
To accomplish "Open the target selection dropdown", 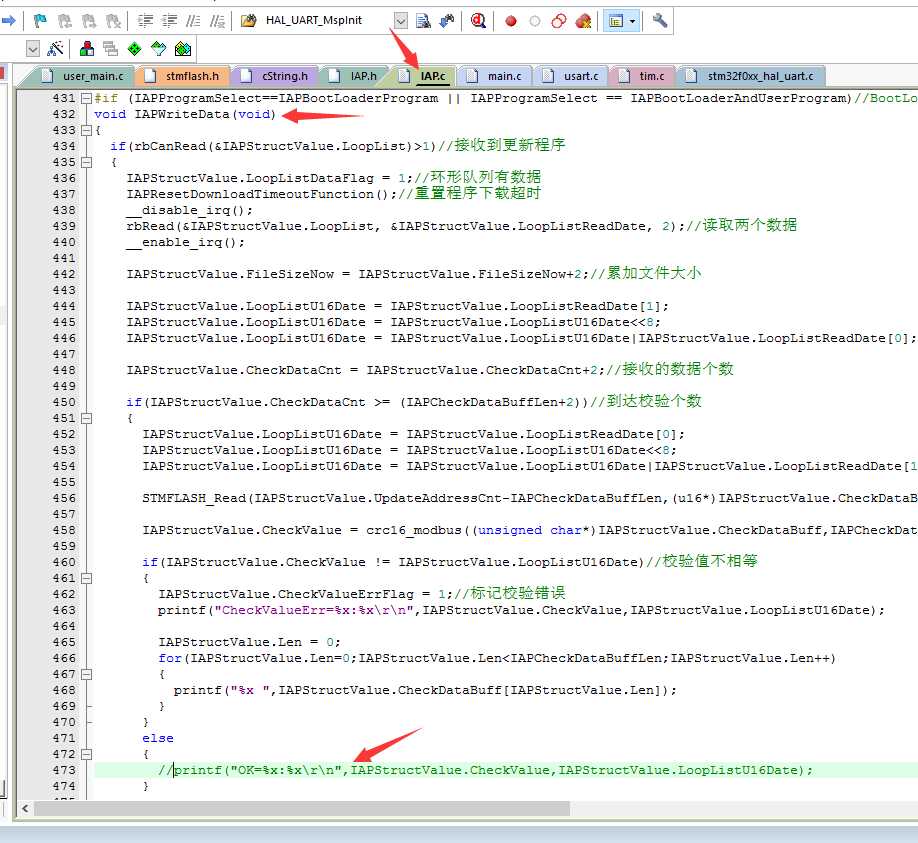I will 33,49.
